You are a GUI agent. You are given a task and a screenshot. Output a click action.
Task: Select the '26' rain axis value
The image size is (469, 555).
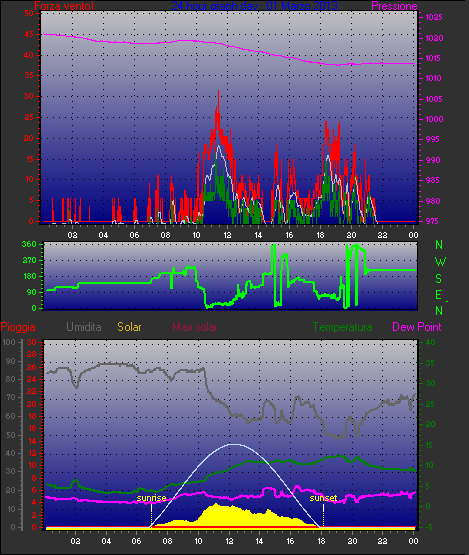click(x=32, y=367)
